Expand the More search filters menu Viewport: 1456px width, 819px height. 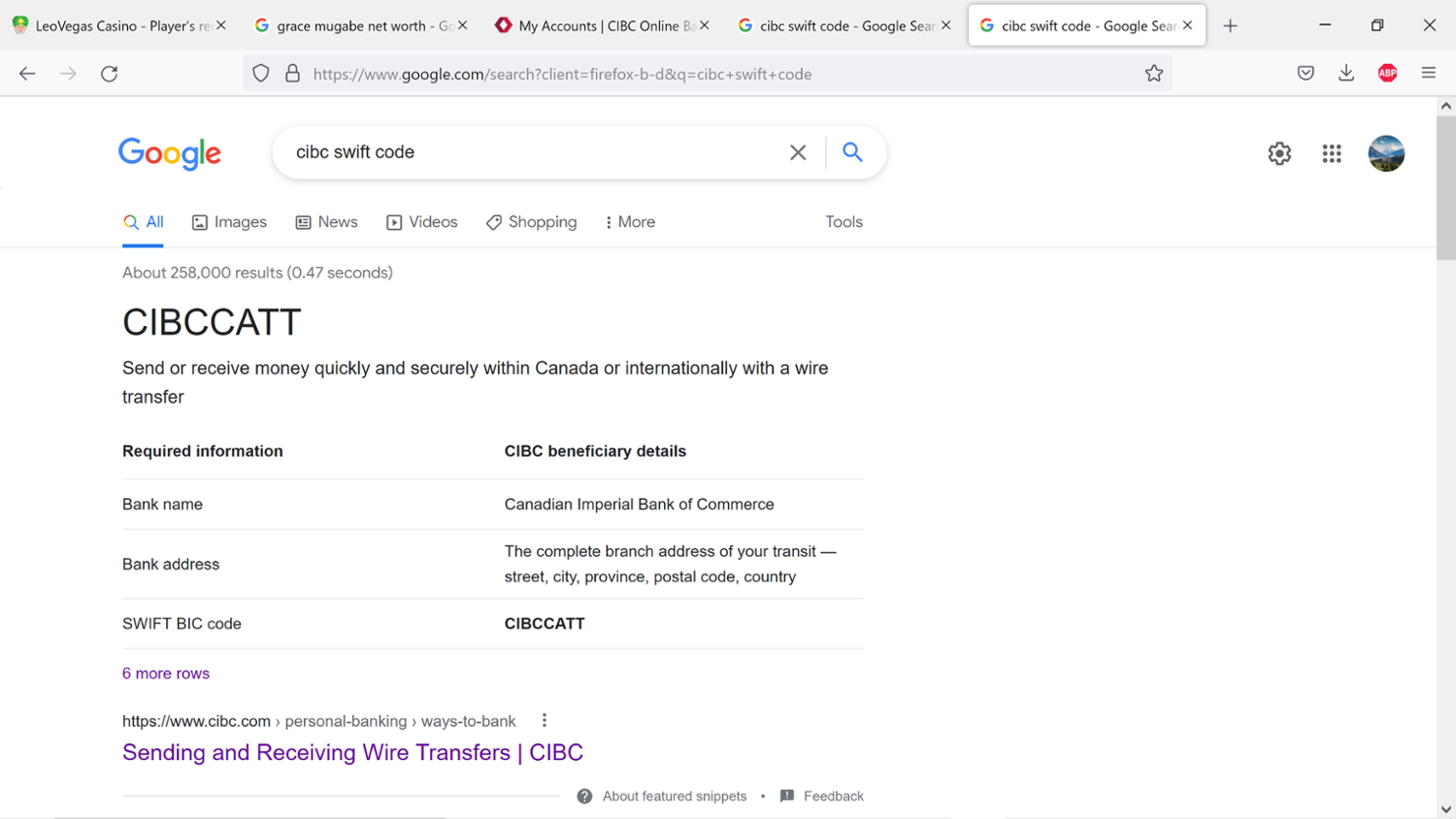click(629, 222)
